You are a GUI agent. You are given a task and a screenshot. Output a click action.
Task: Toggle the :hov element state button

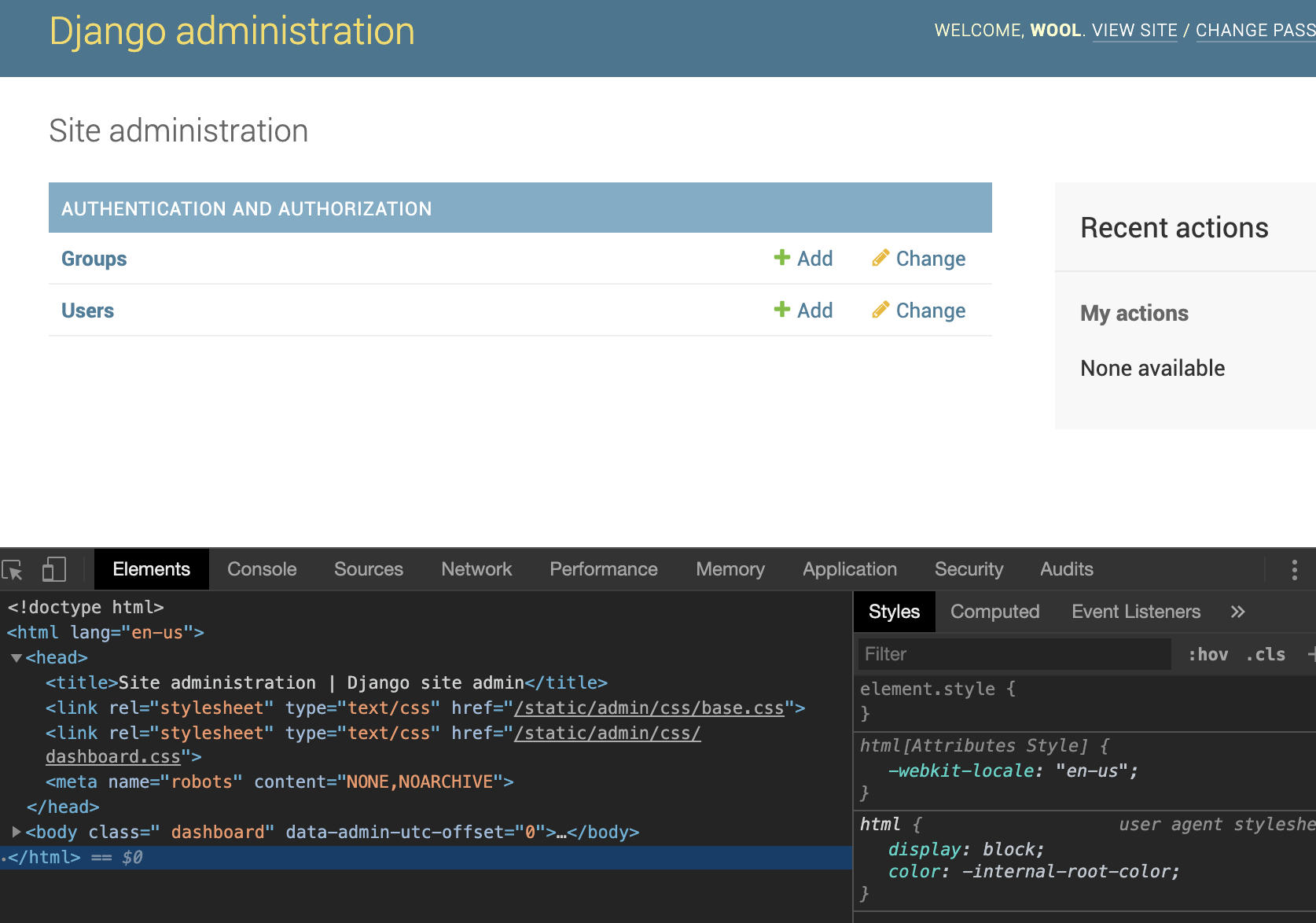coord(1208,654)
